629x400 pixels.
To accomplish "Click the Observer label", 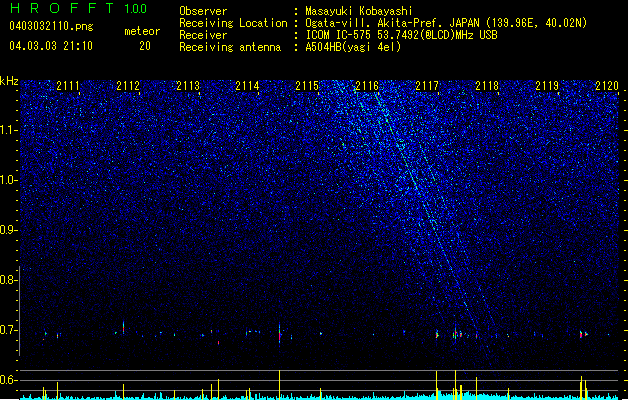I will [x=203, y=11].
